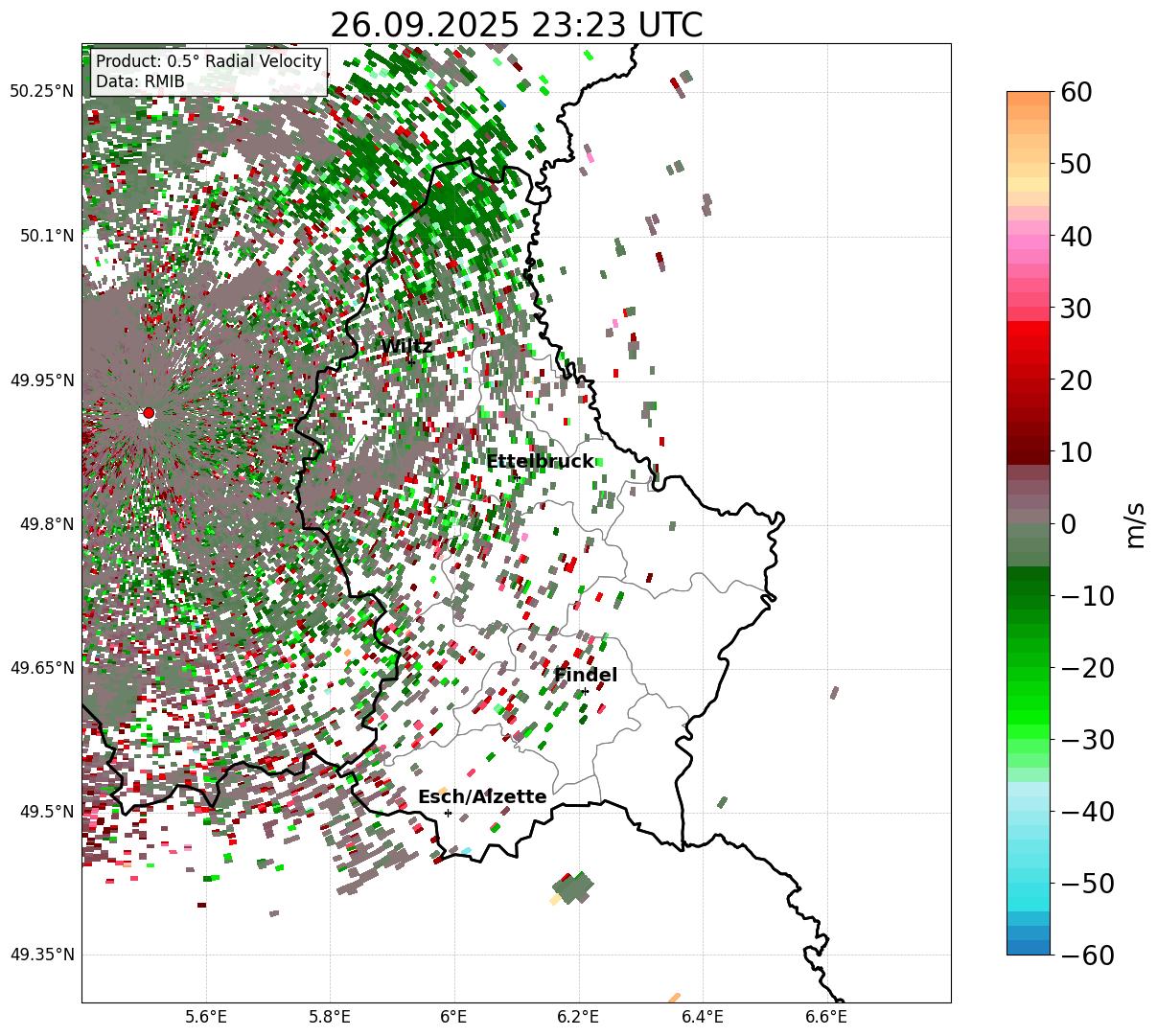This screenshot has width=1157, height=1036.
Task: Click the 6°E longitude tick label
Action: coord(454,1017)
